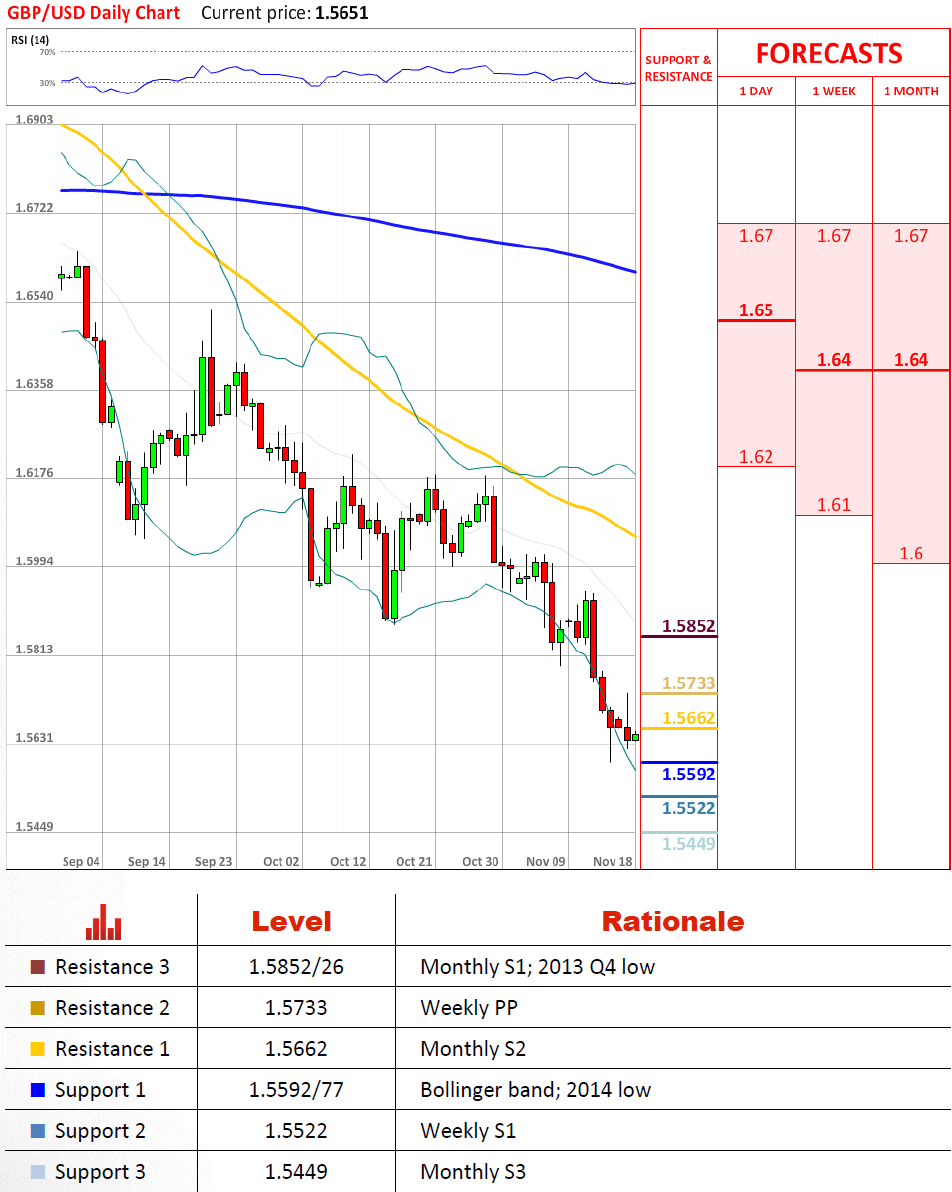Click the Support 3 row label

(100, 1173)
